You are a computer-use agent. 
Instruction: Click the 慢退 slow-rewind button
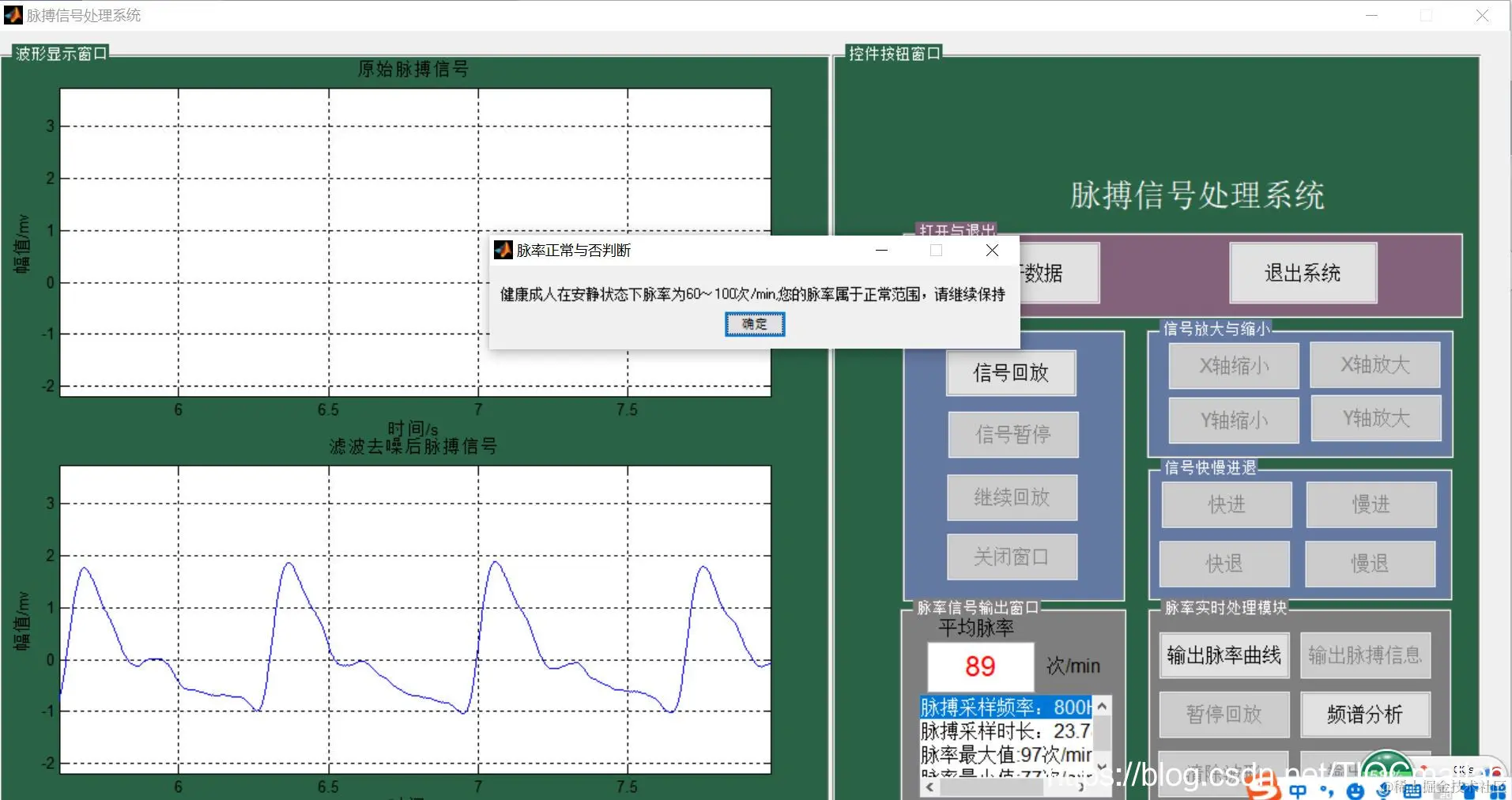[1371, 564]
